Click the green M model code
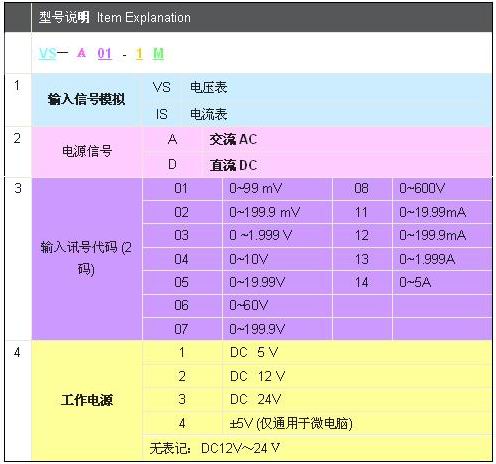 158,54
